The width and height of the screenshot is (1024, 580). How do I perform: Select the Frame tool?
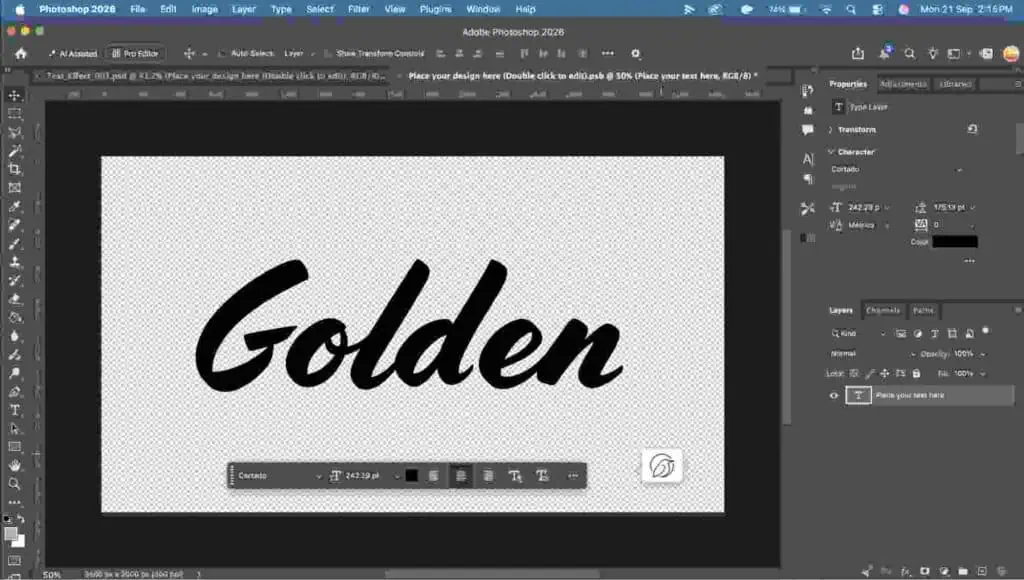(x=14, y=188)
